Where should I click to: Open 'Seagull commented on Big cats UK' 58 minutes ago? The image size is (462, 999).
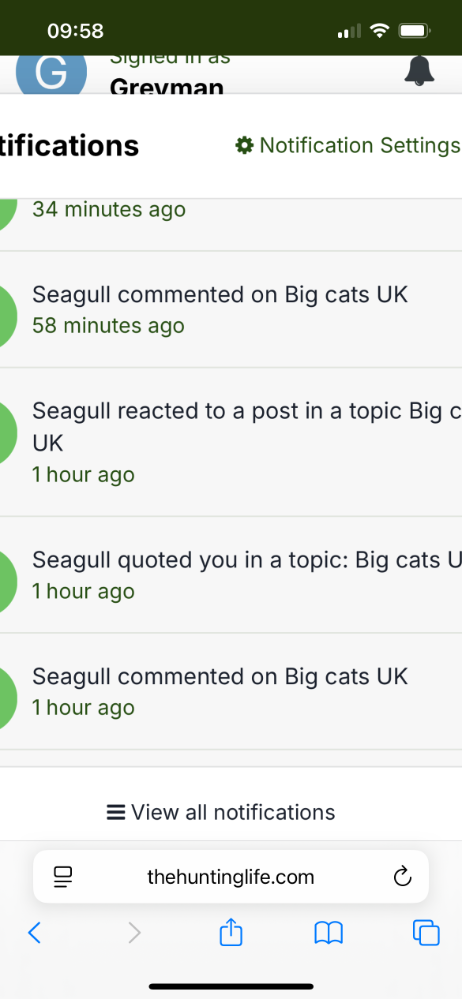[x=231, y=310]
